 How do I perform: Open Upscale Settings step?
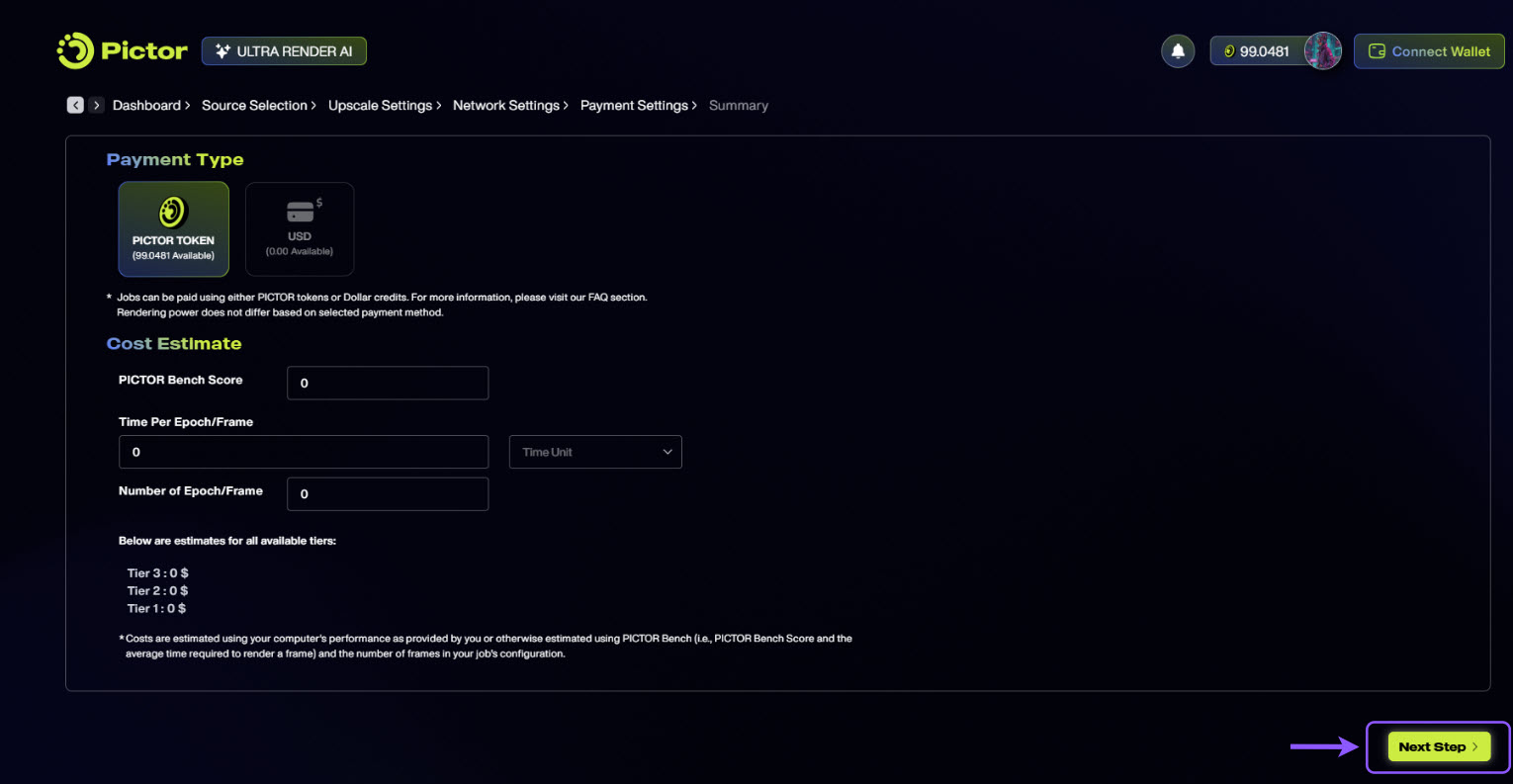380,105
